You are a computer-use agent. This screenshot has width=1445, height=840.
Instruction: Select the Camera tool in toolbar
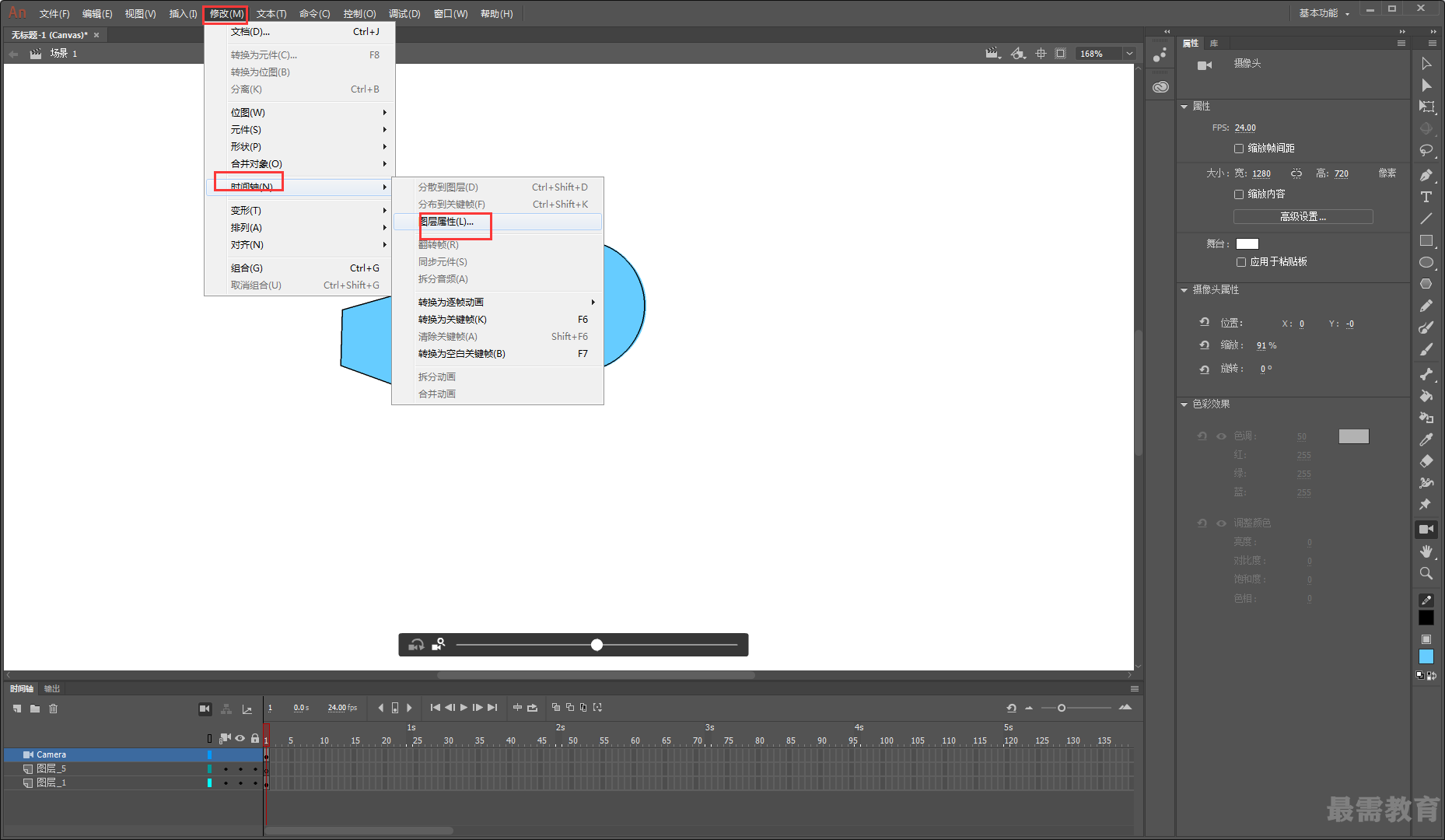click(x=1426, y=530)
